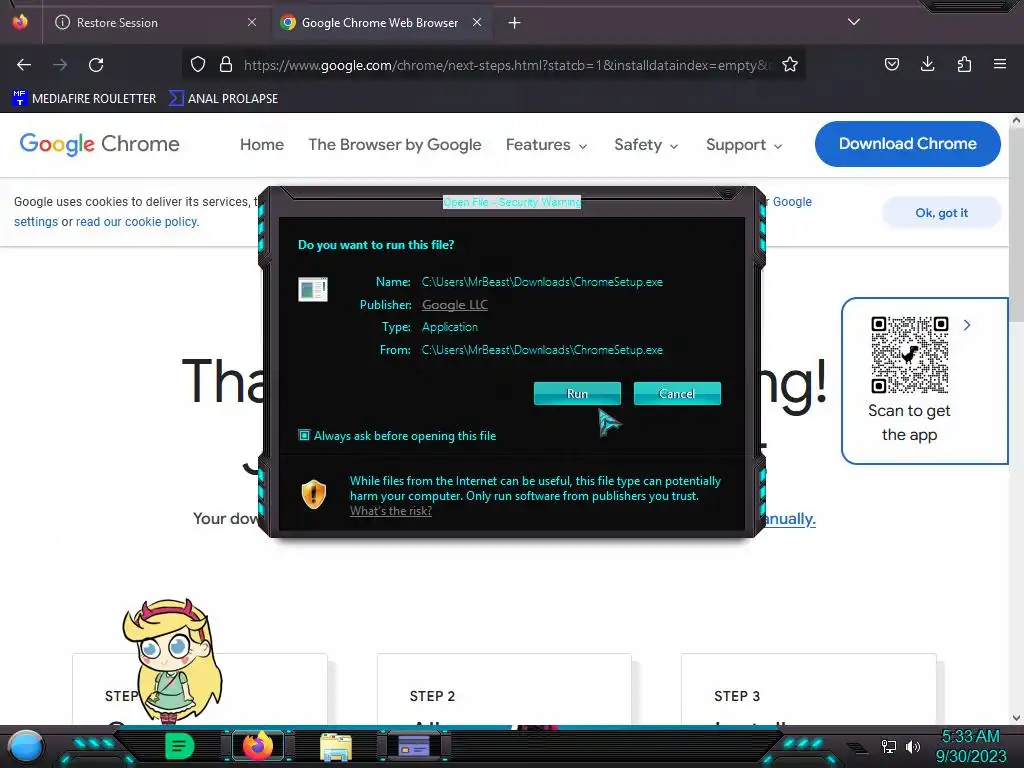Click Cancel in security warning dialog

(x=677, y=394)
